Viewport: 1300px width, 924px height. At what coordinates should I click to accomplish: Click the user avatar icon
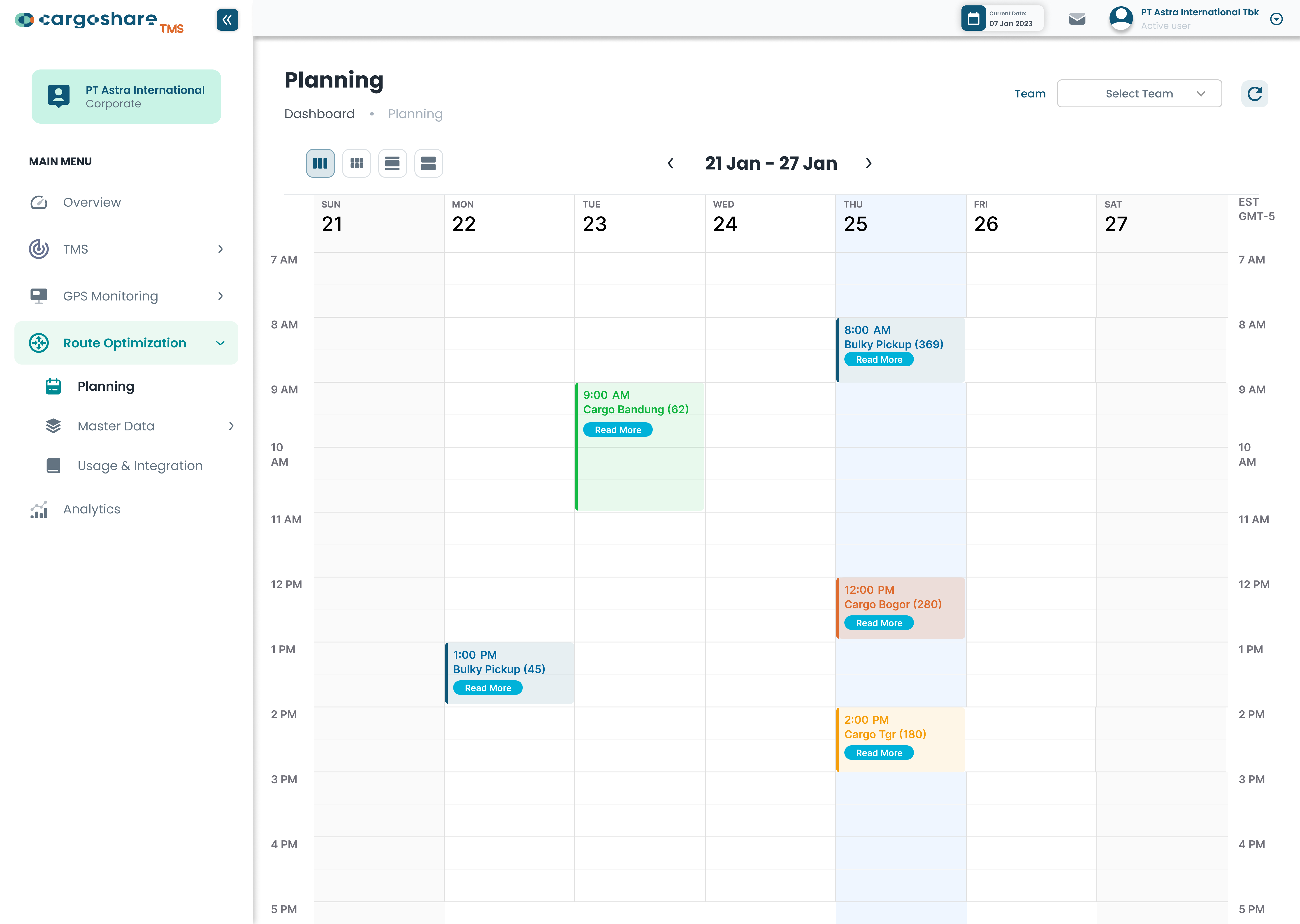pos(1121,18)
